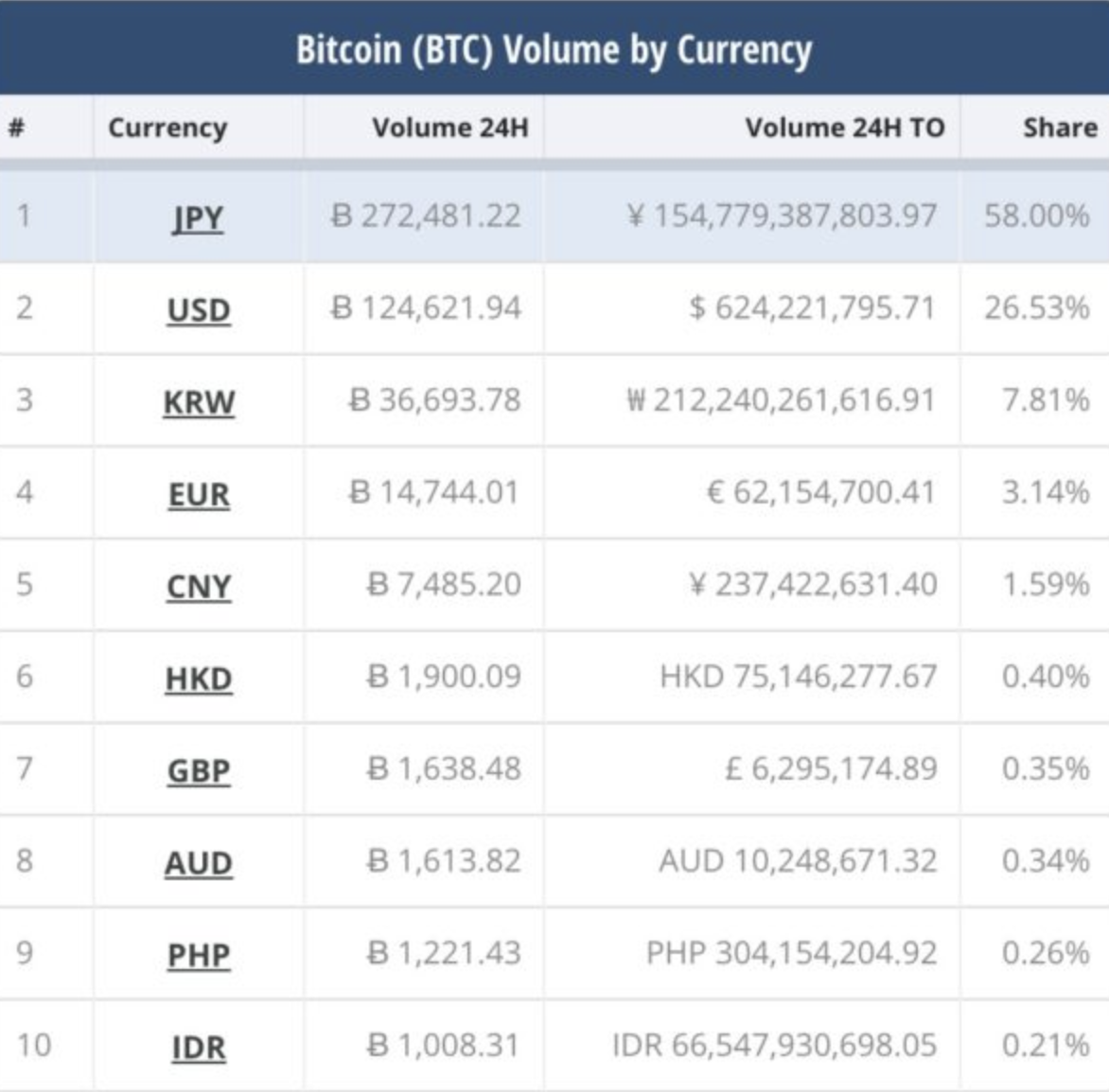This screenshot has height=1092, width=1109.
Task: Select the CNY currency link
Action: click(199, 587)
